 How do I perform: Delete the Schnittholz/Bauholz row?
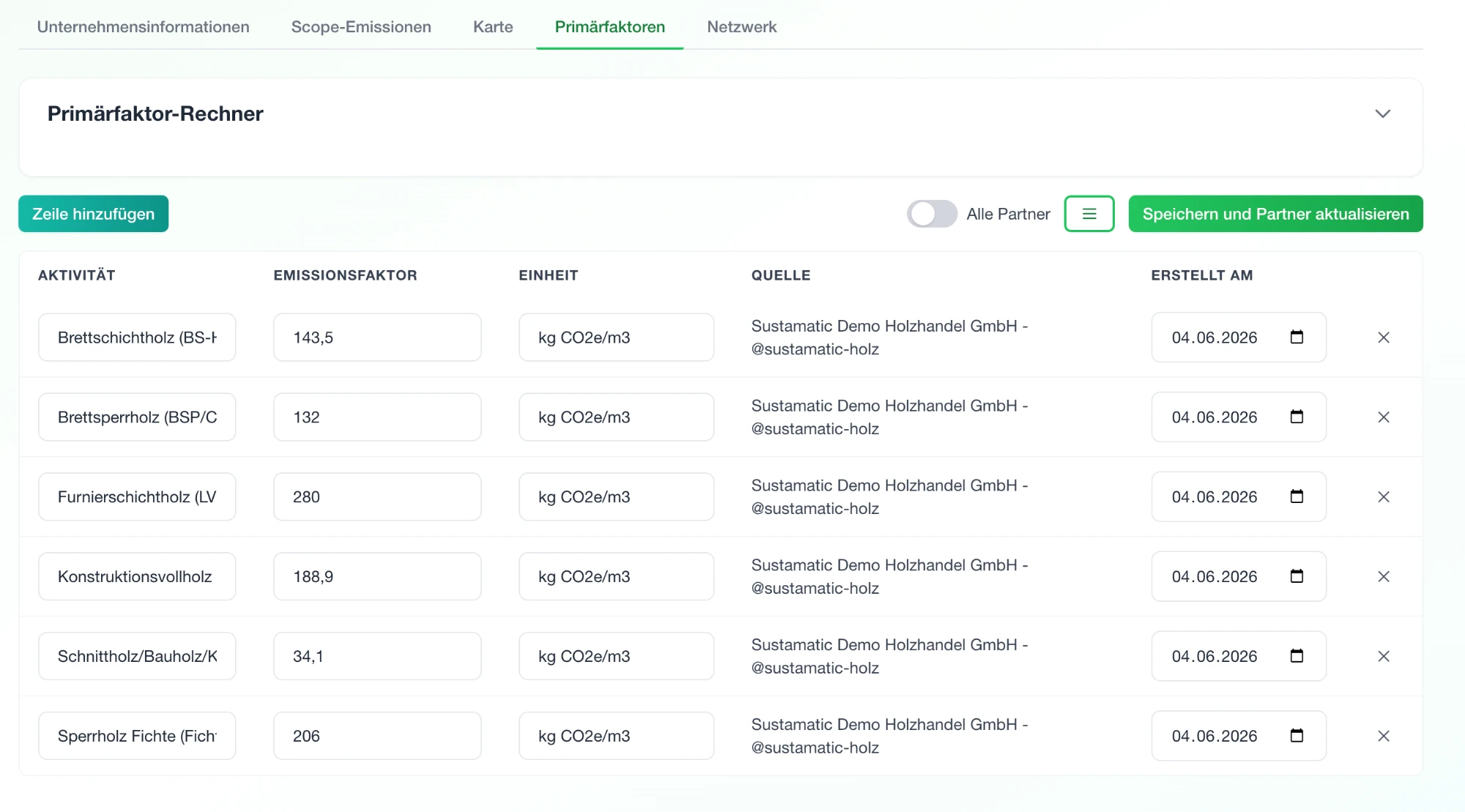point(1383,657)
